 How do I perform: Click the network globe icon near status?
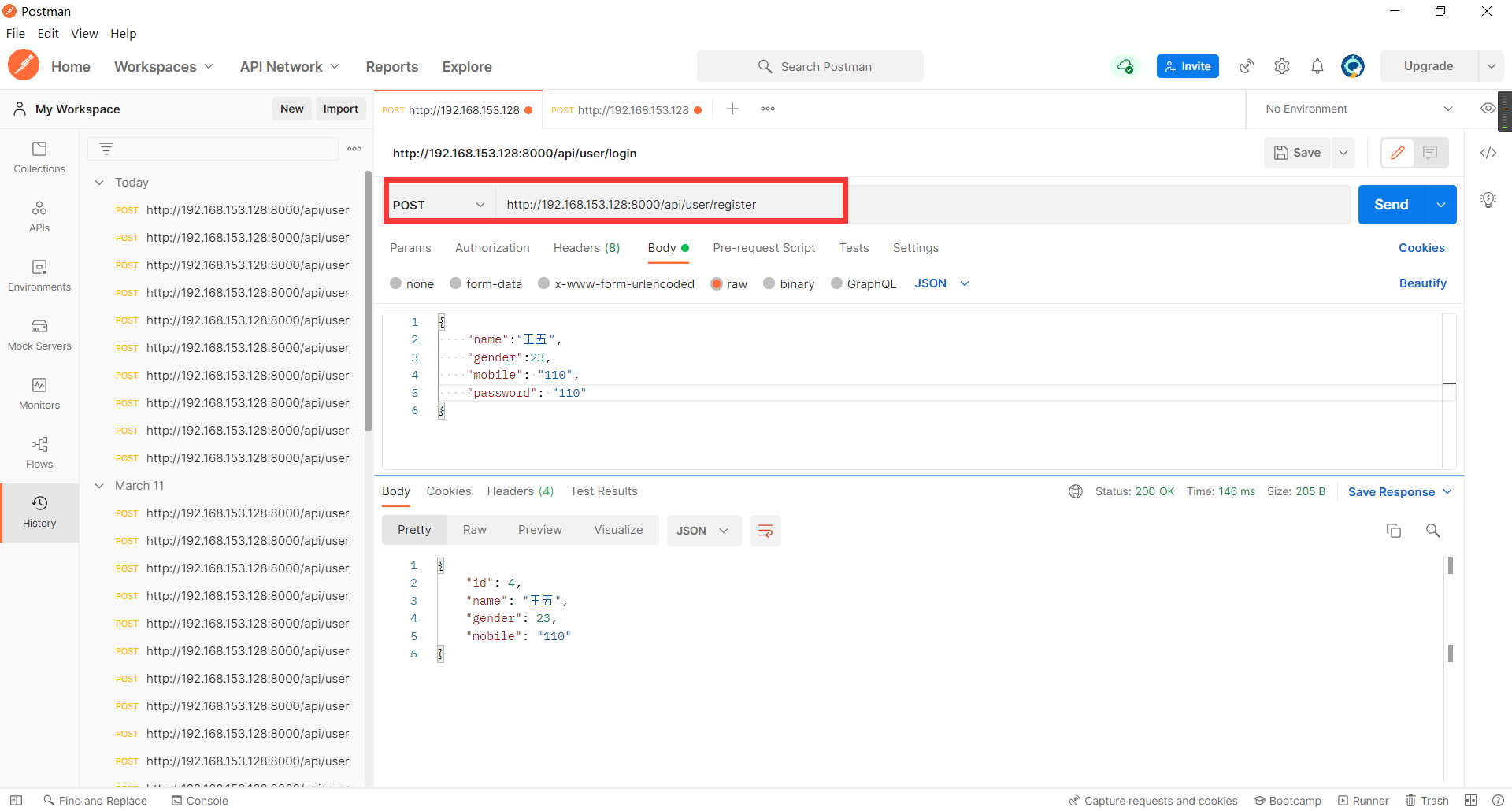pos(1076,491)
